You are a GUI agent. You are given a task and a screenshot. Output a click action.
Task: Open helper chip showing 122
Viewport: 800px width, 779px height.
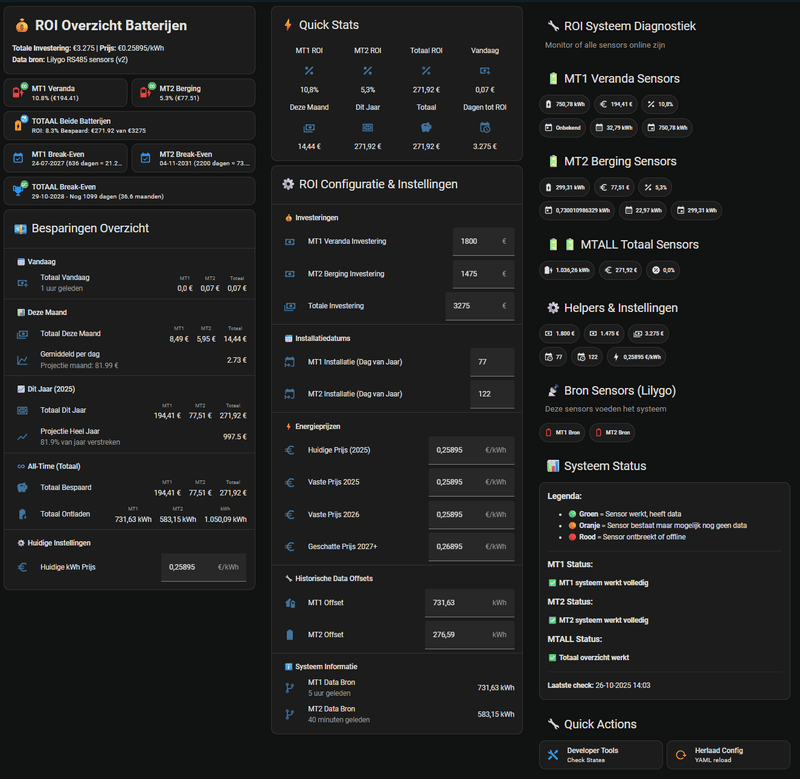(x=587, y=357)
